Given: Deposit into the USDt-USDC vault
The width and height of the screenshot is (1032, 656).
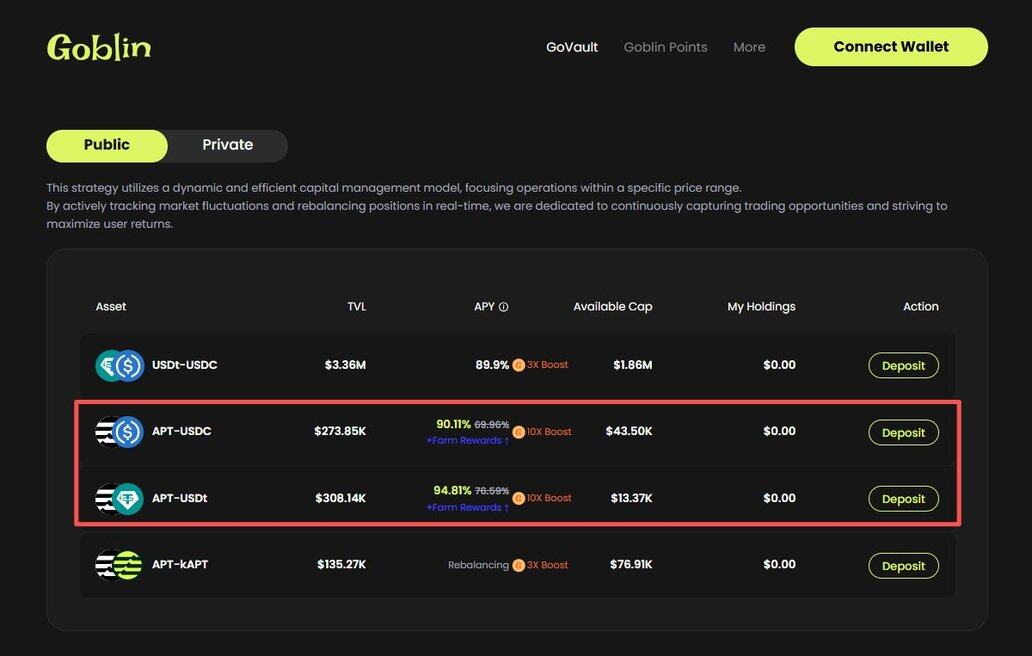Looking at the screenshot, I should click(903, 366).
